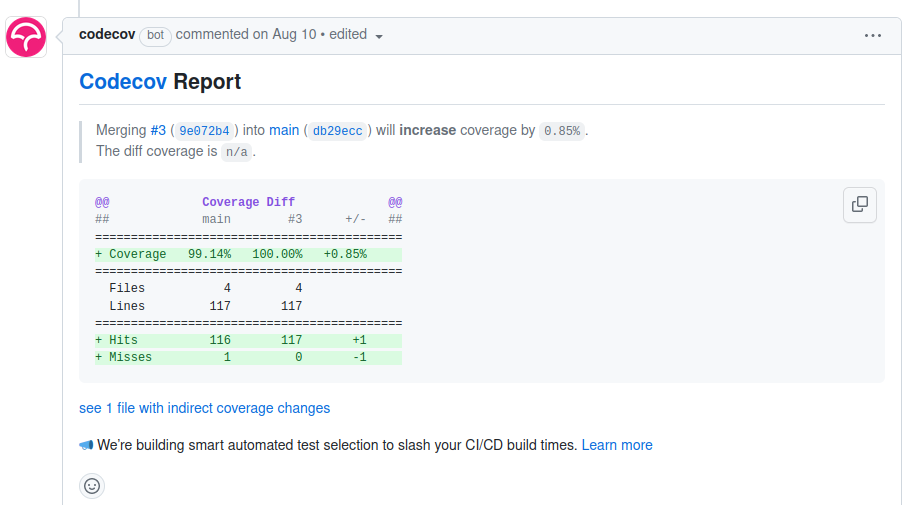Click the Codecov pink umbrella avatar
The image size is (912, 505).
tap(26, 37)
